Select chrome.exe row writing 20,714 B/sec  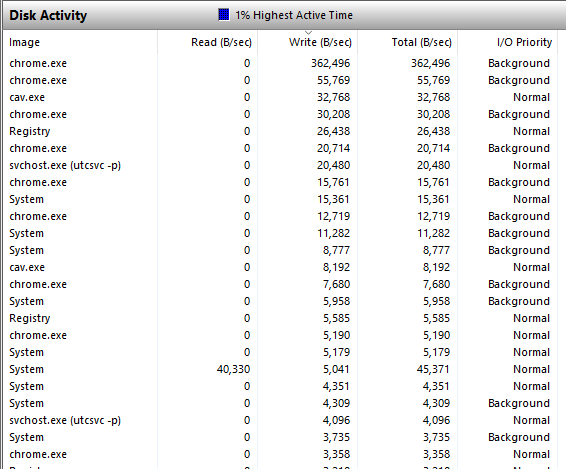pyautogui.click(x=280, y=148)
